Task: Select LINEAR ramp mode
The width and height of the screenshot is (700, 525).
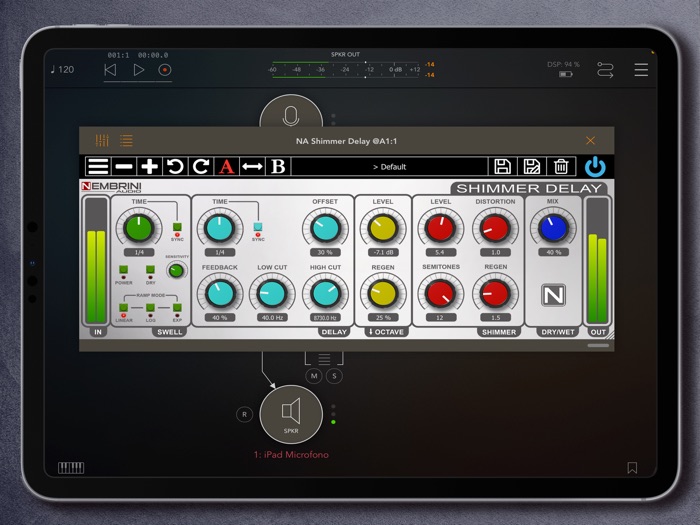Action: pos(123,308)
